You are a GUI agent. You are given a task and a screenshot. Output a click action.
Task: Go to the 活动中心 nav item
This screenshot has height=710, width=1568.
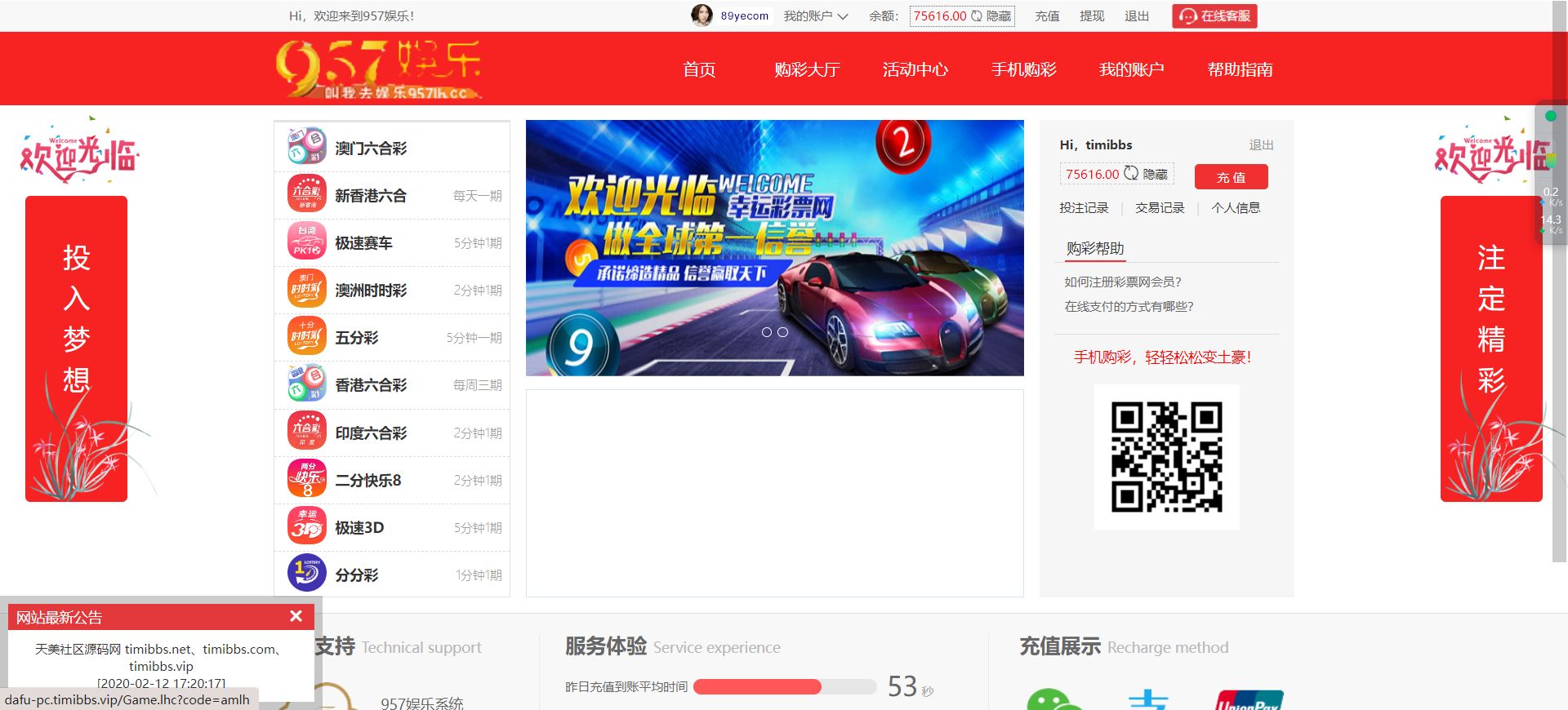915,69
